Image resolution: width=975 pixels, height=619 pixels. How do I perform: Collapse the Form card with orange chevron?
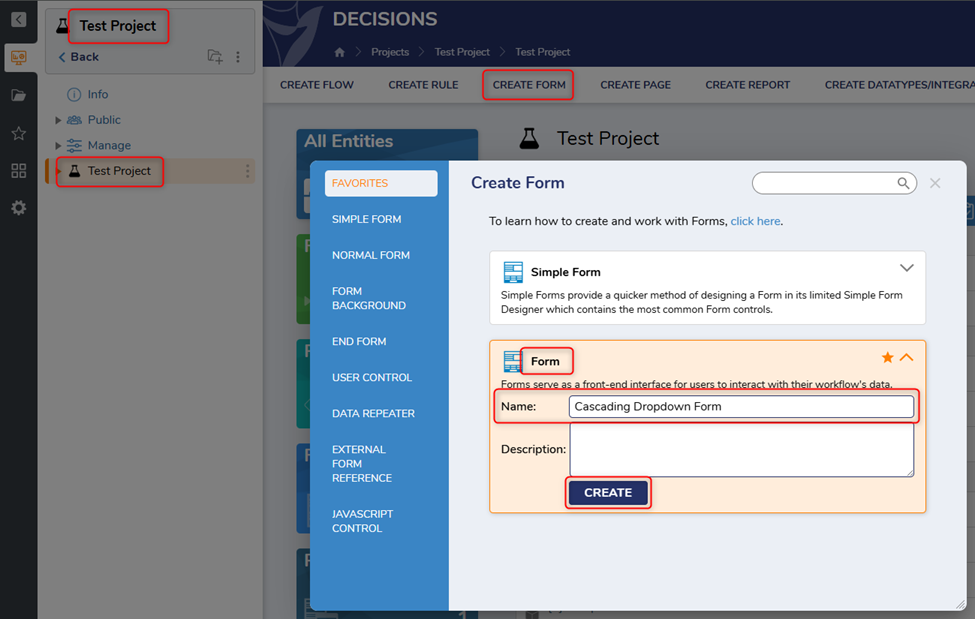906,358
